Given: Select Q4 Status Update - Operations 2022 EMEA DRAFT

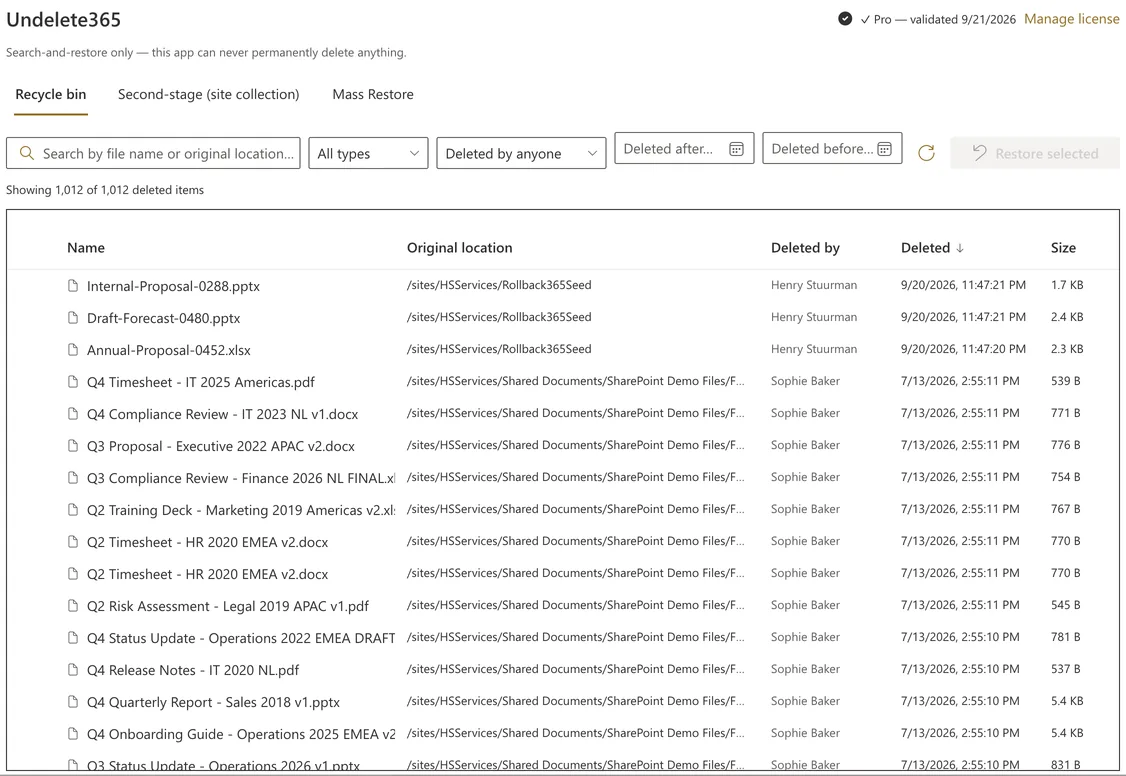Looking at the screenshot, I should 241,638.
